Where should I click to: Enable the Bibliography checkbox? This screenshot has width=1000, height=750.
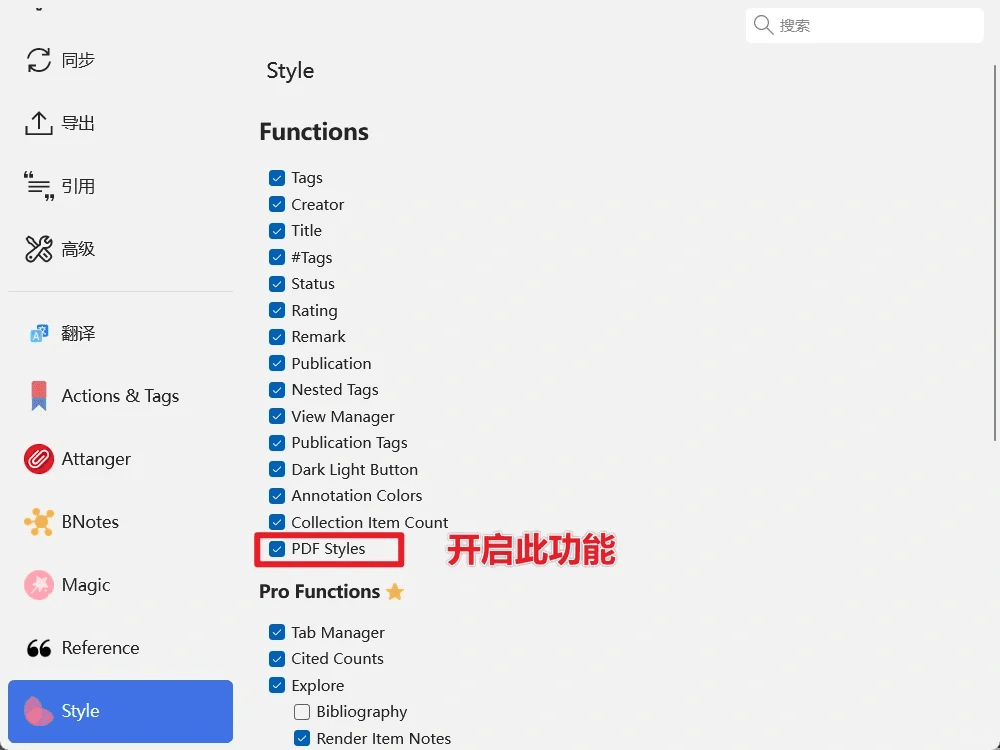[x=302, y=712]
